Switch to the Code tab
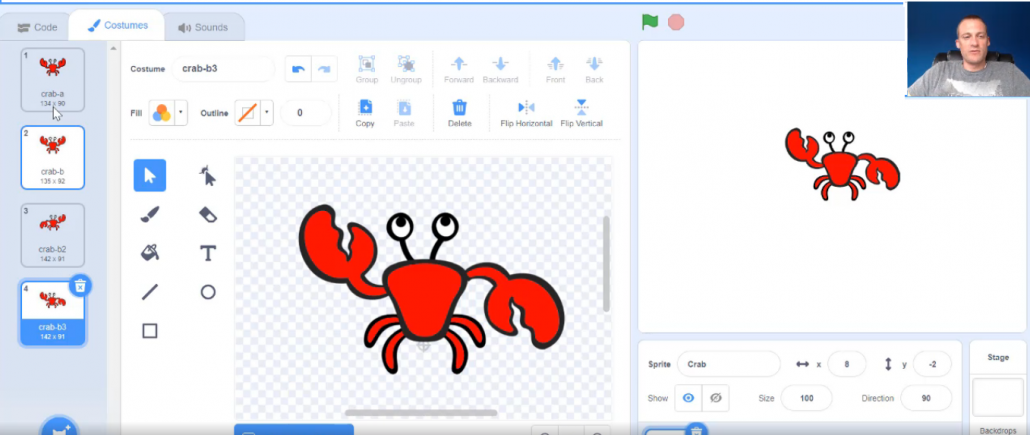The image size is (1030, 435). (37, 28)
